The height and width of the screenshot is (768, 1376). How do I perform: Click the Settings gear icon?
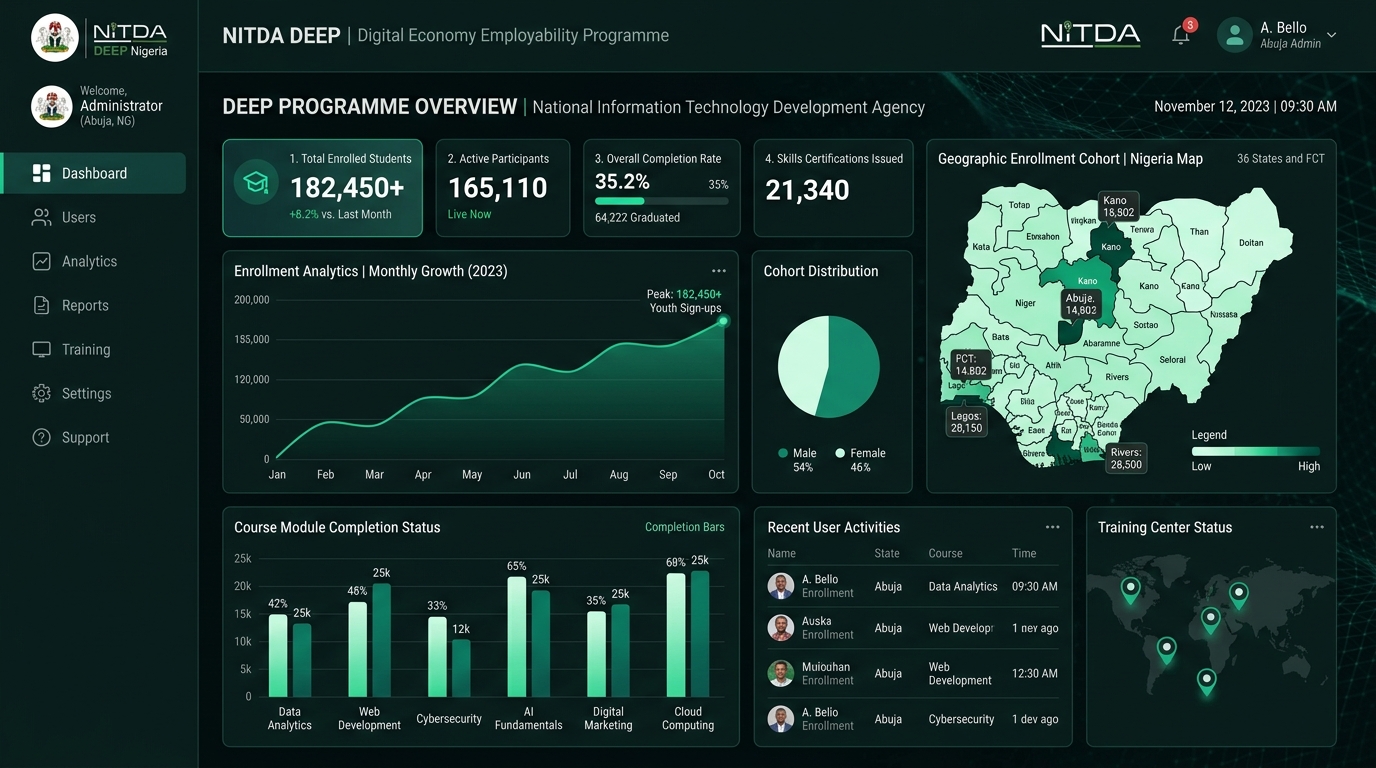[x=41, y=393]
